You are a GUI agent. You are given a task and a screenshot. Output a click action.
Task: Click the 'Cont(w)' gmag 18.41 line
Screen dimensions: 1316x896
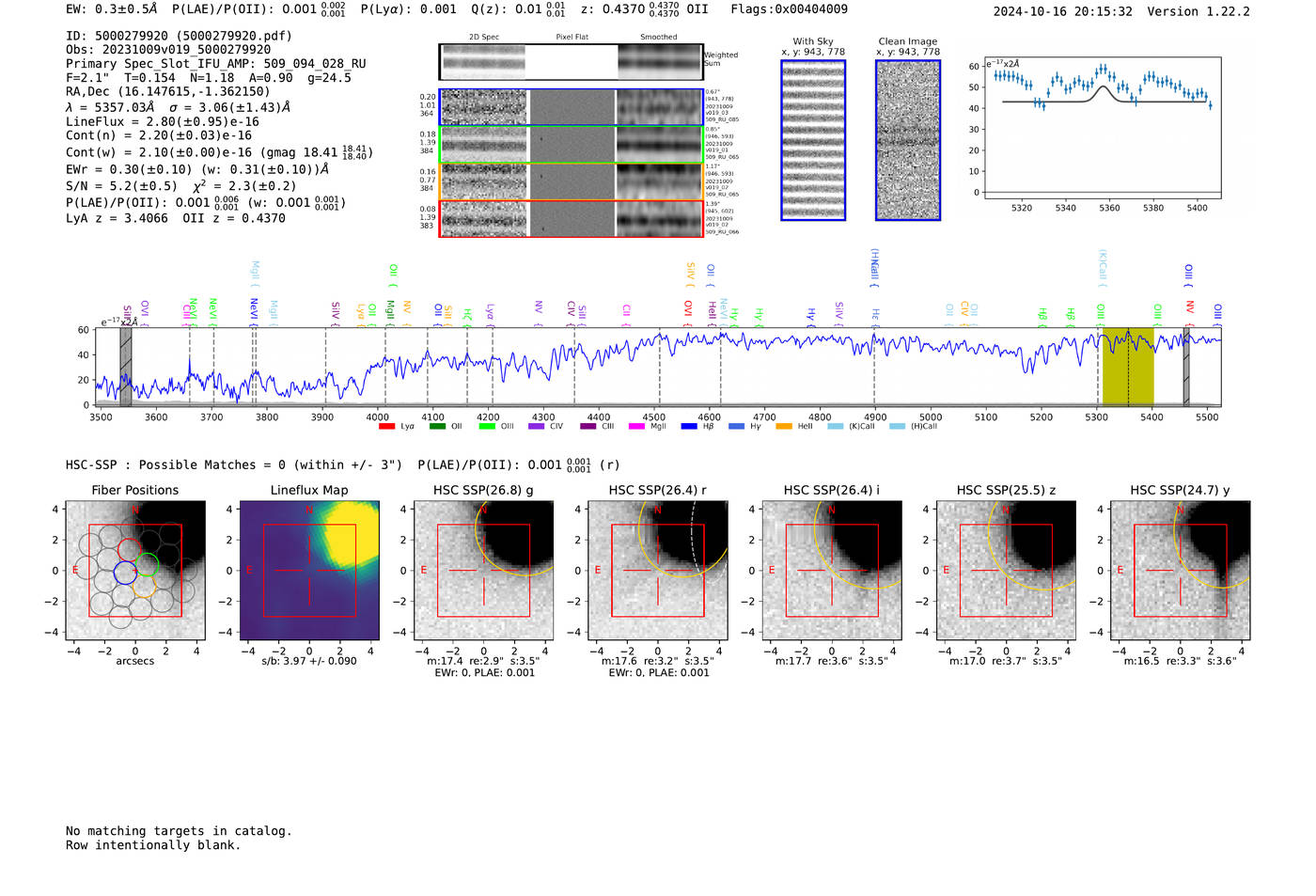[x=219, y=151]
